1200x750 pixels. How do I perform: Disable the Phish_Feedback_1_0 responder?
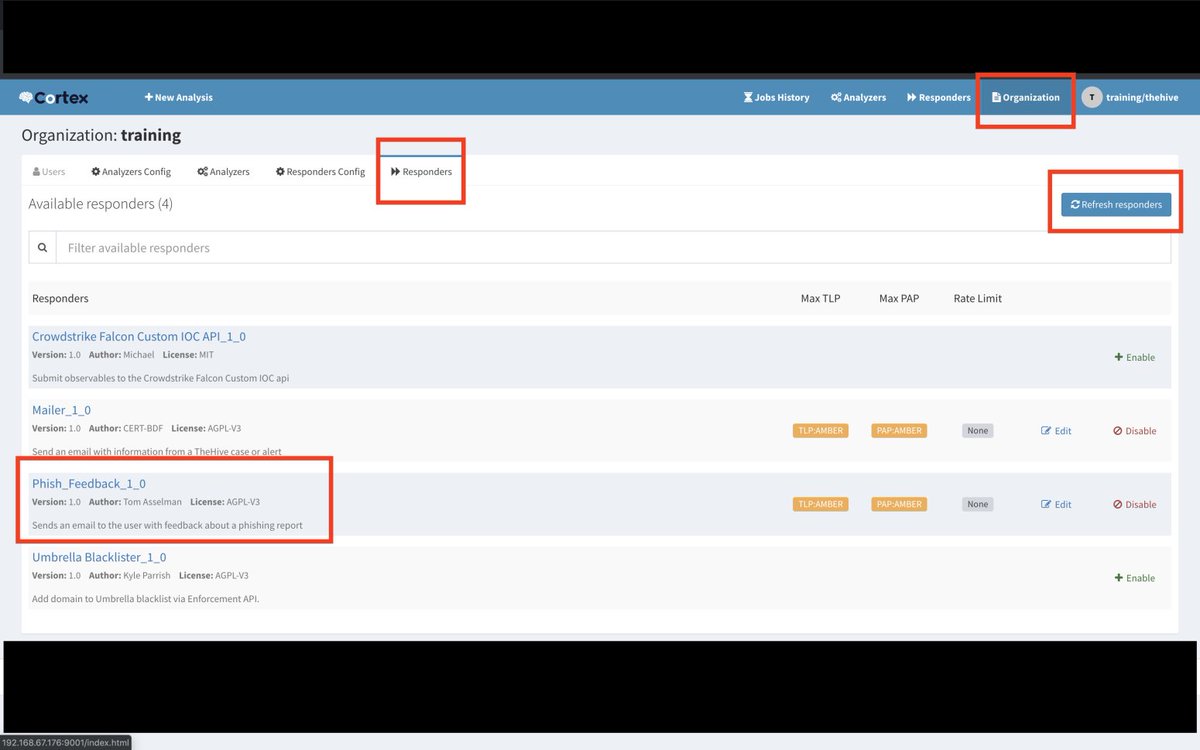click(1134, 504)
